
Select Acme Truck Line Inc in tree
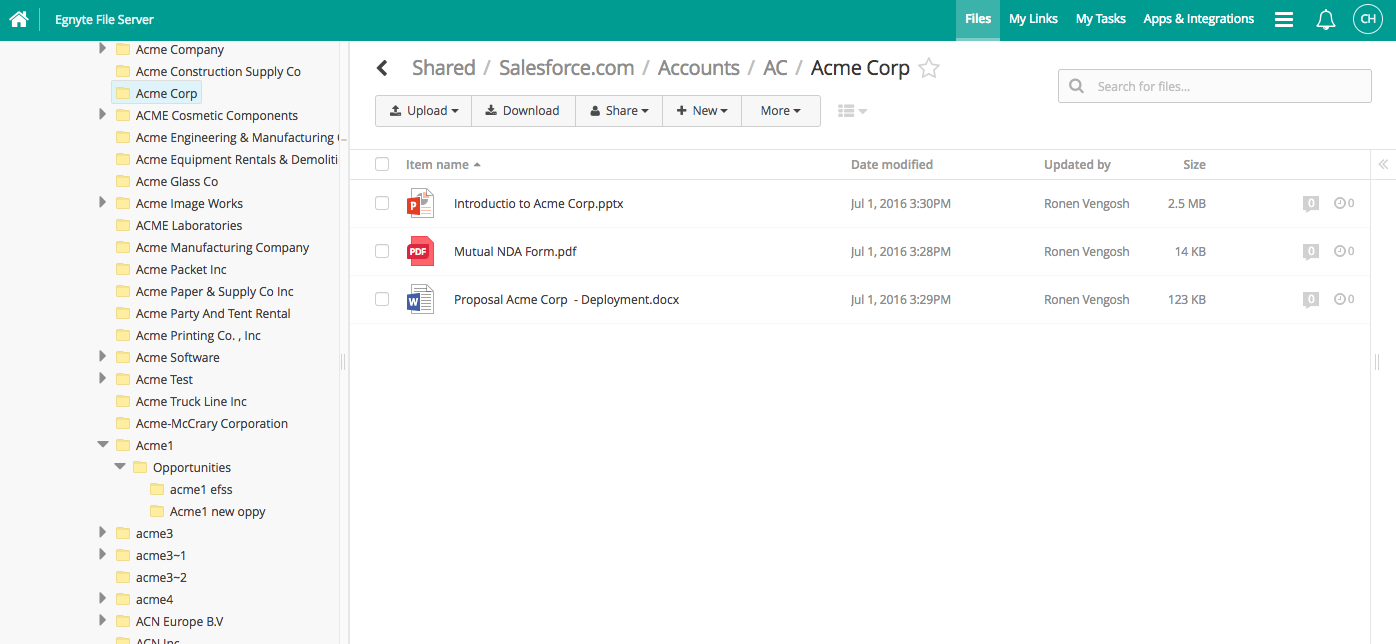tap(191, 401)
